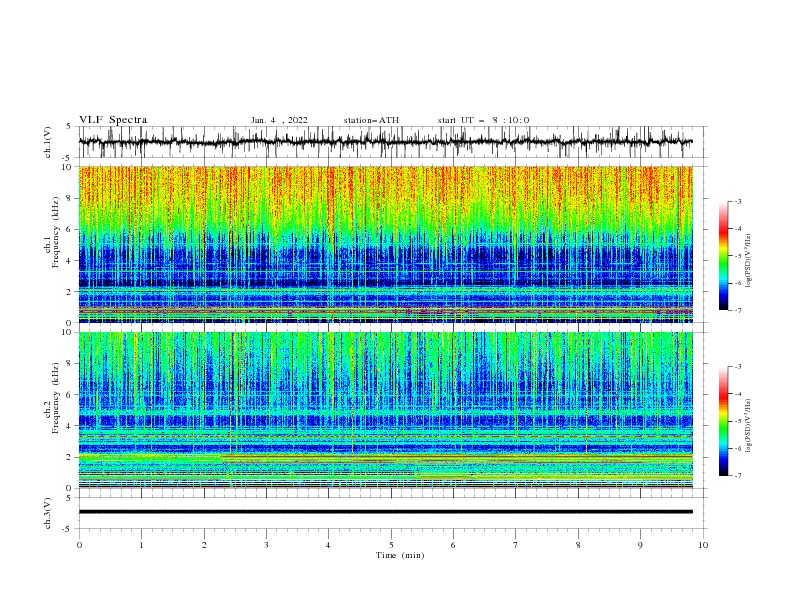Click the 'station=ATH' label
This screenshot has height=612, width=792.
point(371,120)
